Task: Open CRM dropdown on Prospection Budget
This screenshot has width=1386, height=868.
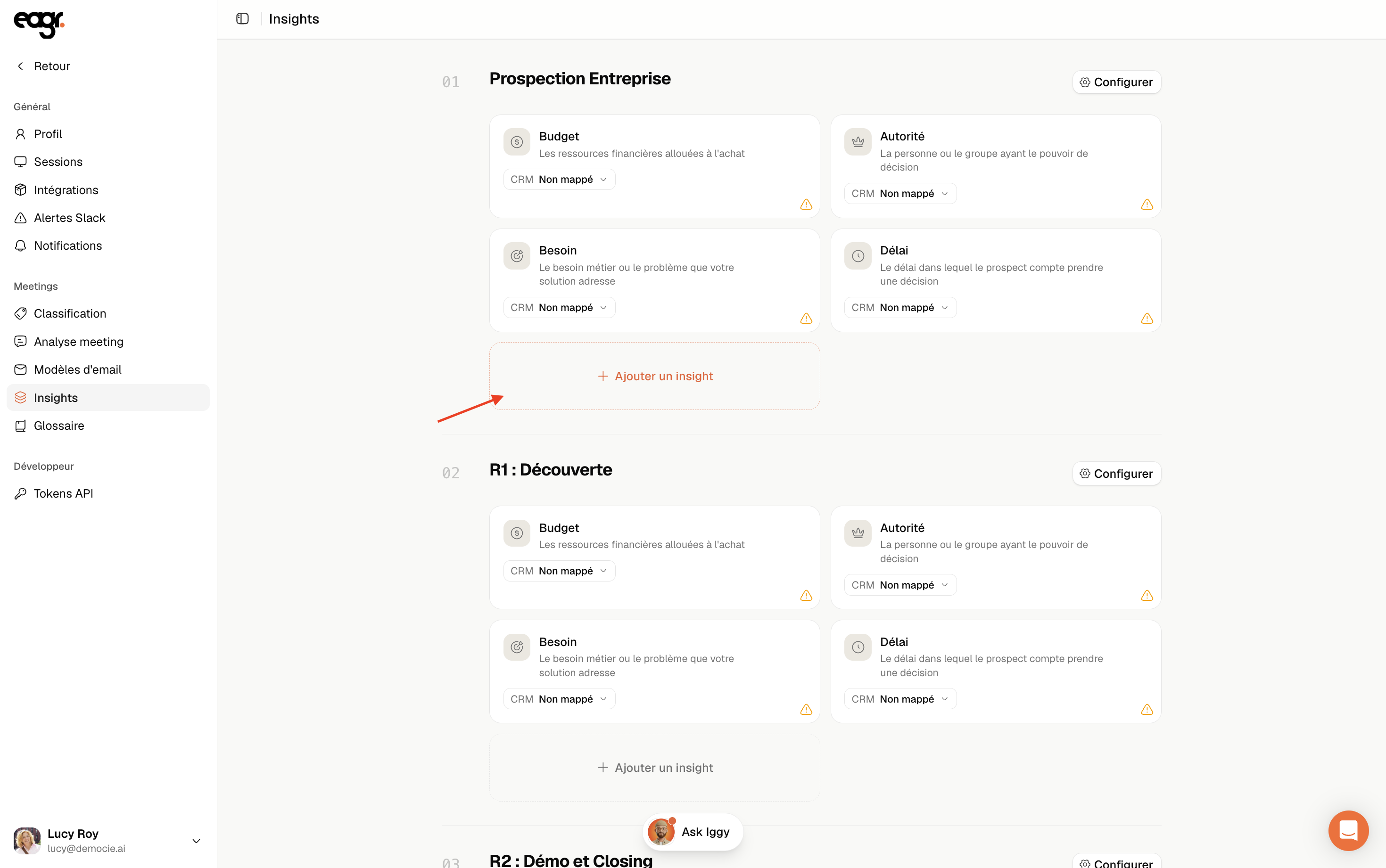Action: click(x=559, y=180)
